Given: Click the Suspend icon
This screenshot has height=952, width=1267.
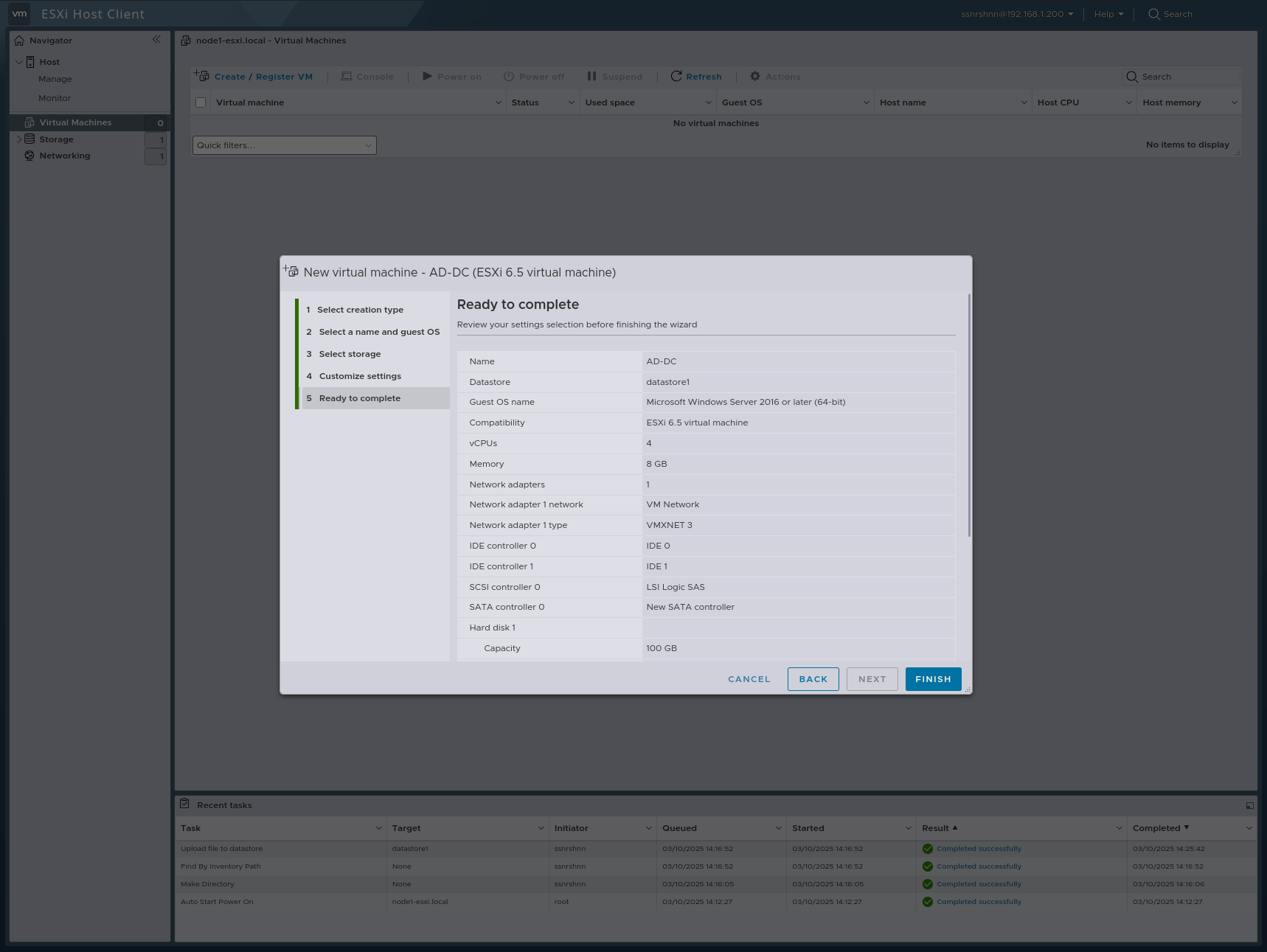Looking at the screenshot, I should point(591,76).
